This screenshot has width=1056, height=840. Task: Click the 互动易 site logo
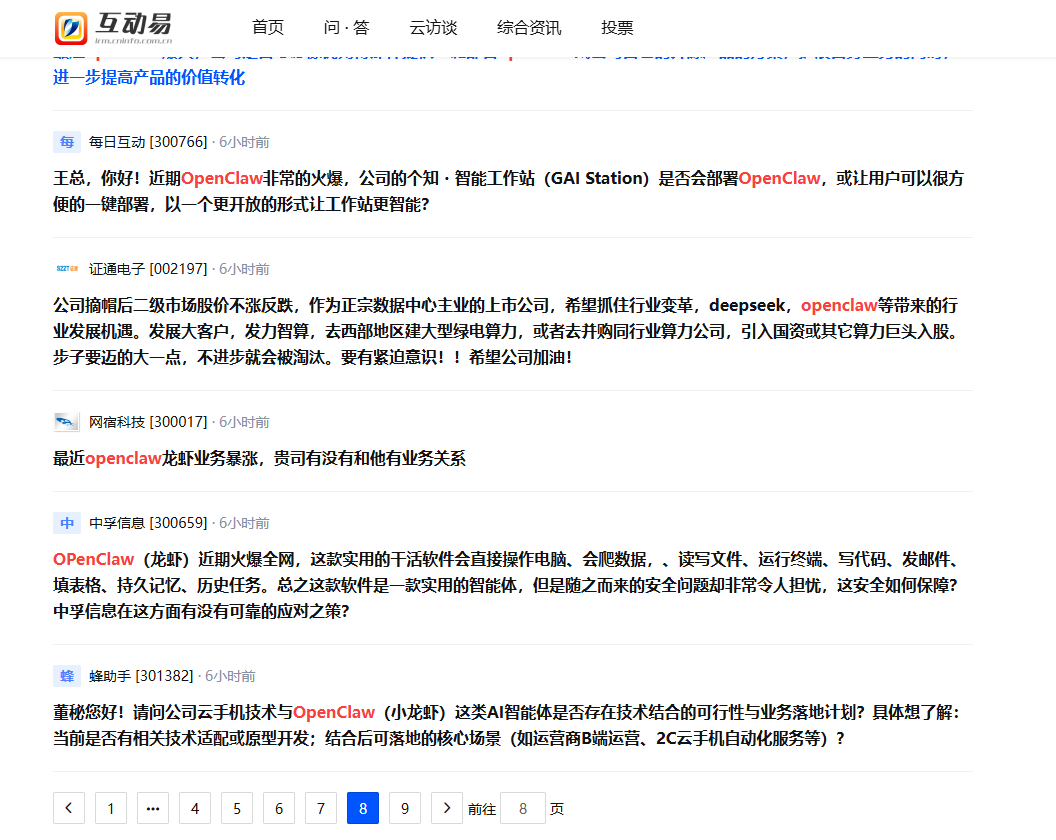point(115,28)
